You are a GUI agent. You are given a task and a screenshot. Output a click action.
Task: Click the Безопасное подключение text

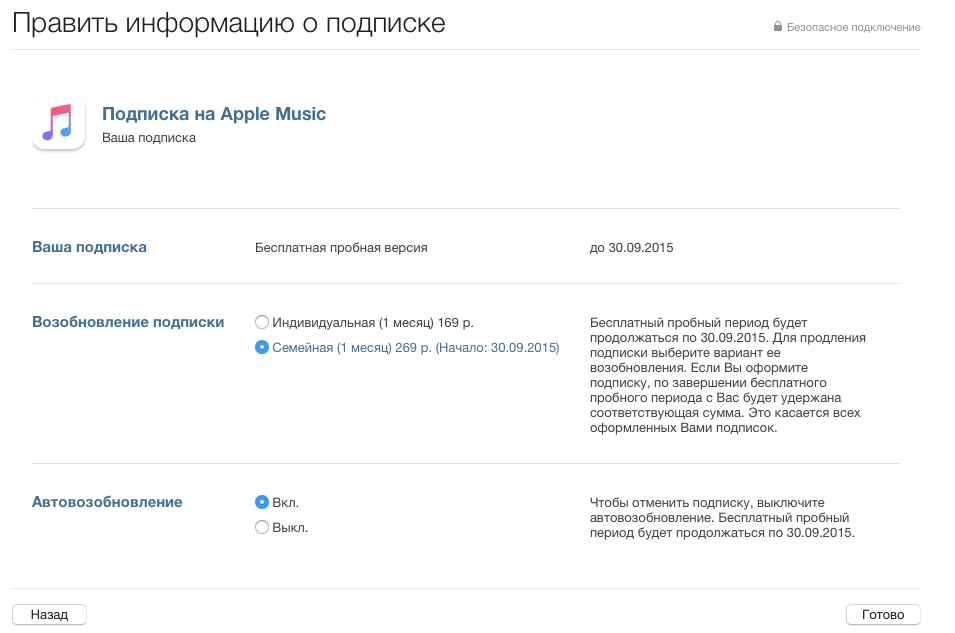point(853,27)
